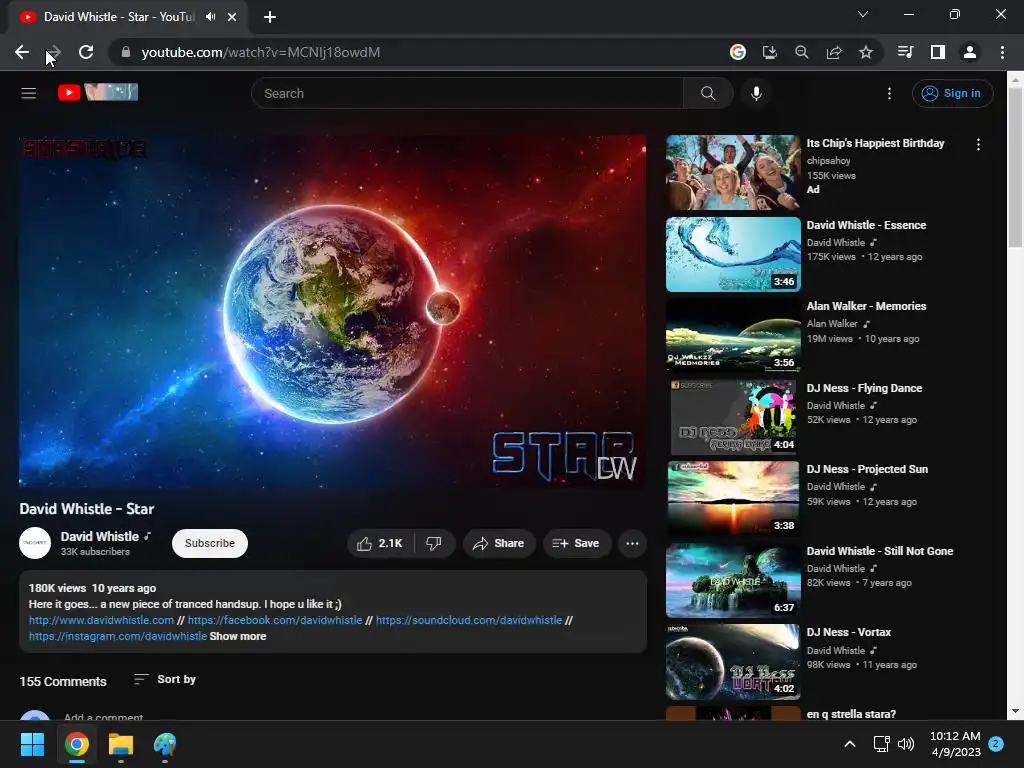Open DJ Ness - Vortax video title
The image size is (1024, 768).
(848, 632)
